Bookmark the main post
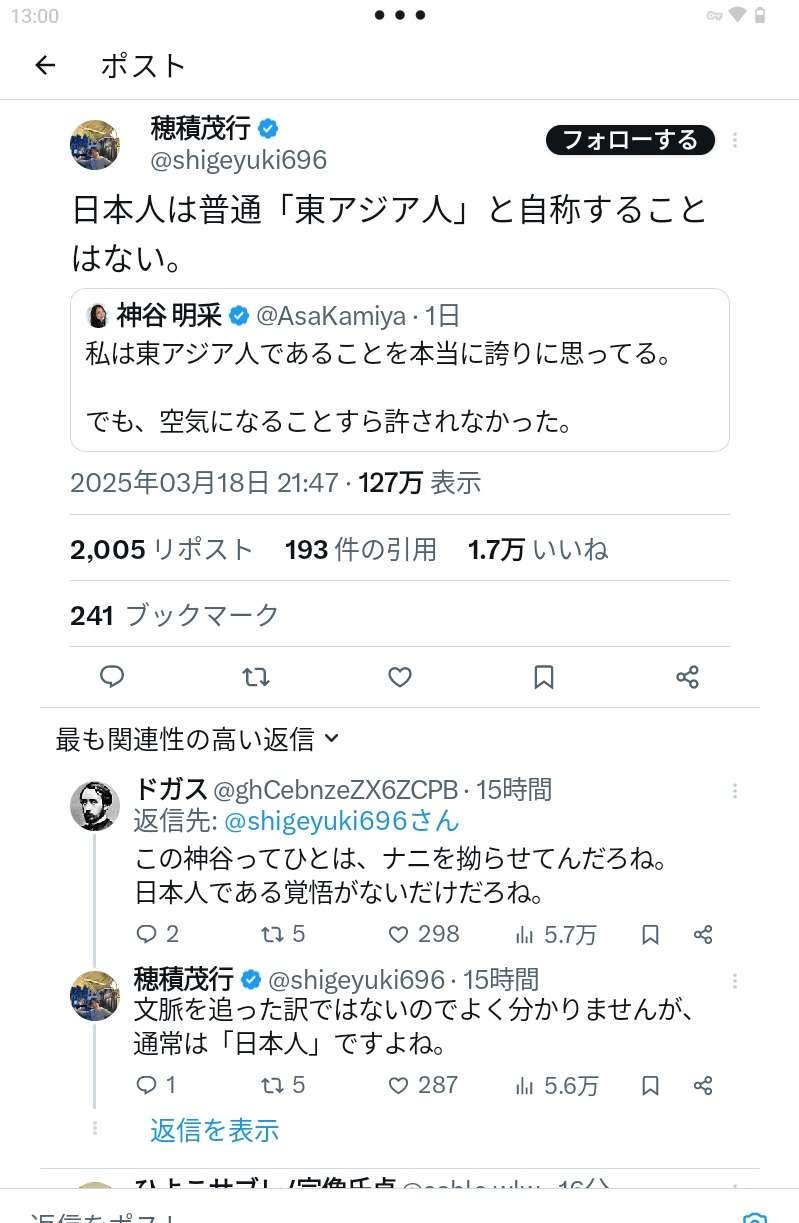Viewport: 799px width, 1223px height. (543, 677)
